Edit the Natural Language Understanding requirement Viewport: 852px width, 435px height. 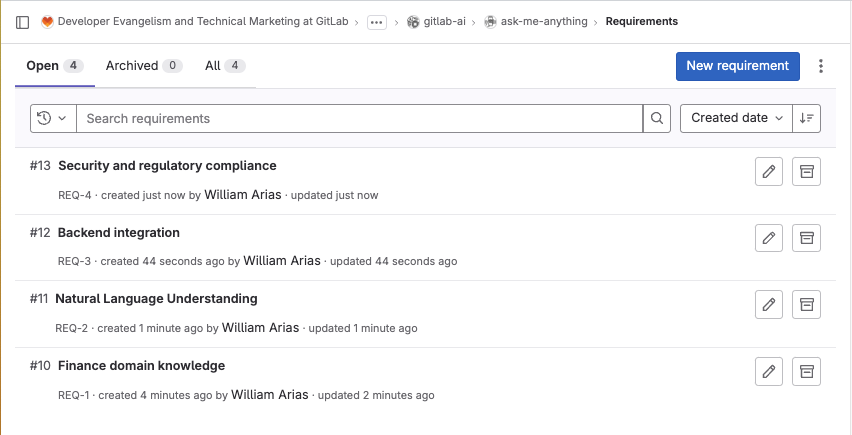[768, 304]
